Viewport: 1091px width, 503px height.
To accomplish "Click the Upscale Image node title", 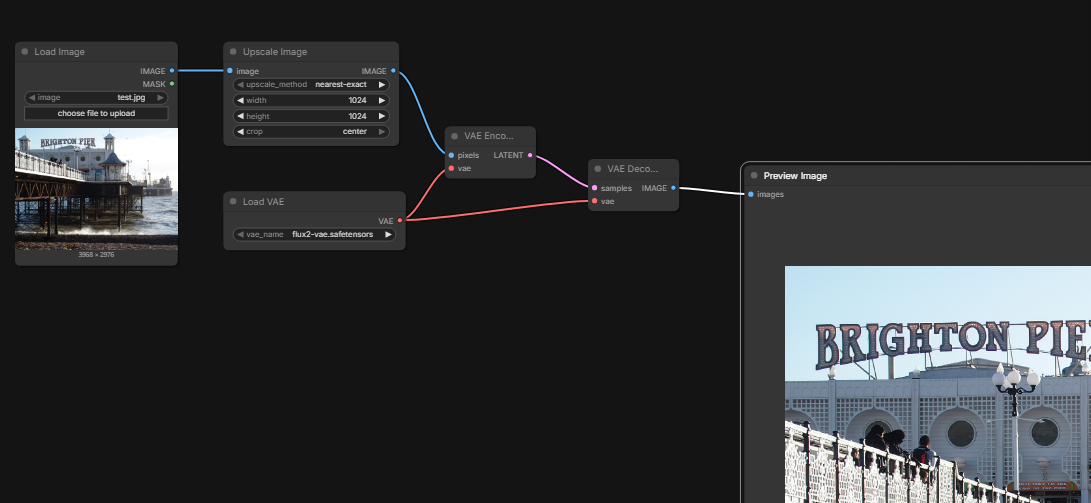I will (275, 51).
